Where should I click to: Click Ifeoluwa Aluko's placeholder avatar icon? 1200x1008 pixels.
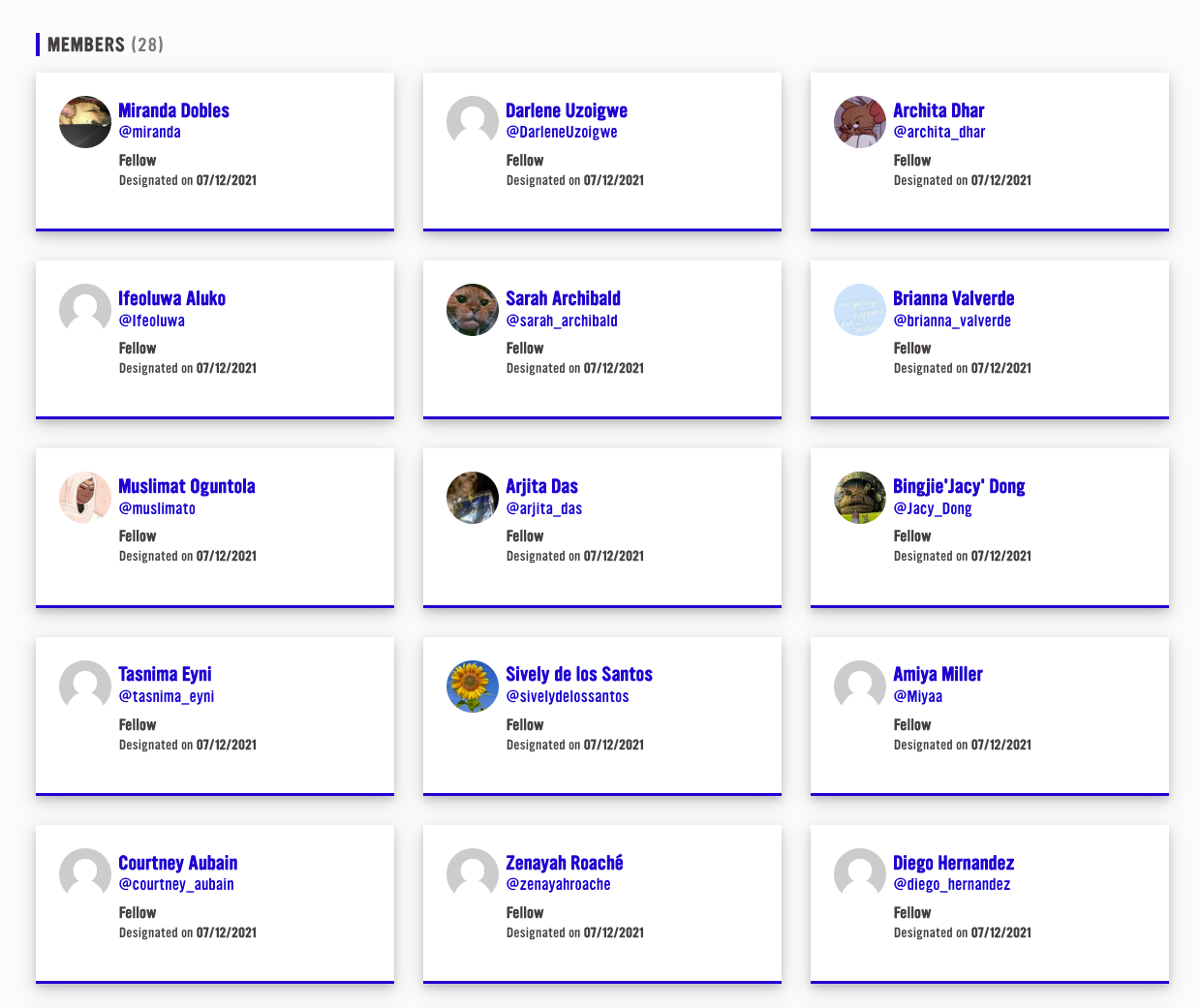85,310
